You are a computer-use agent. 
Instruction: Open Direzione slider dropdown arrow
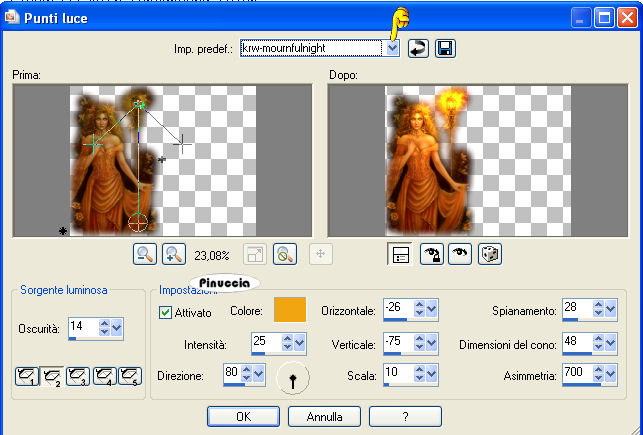(259, 373)
